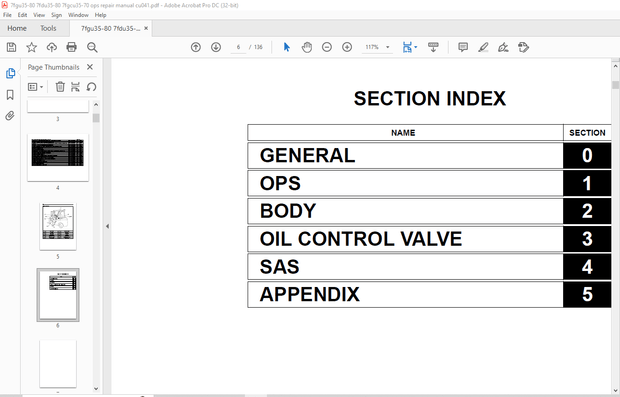Click the SECTION INDEX heading
The width and height of the screenshot is (620, 397).
click(430, 98)
